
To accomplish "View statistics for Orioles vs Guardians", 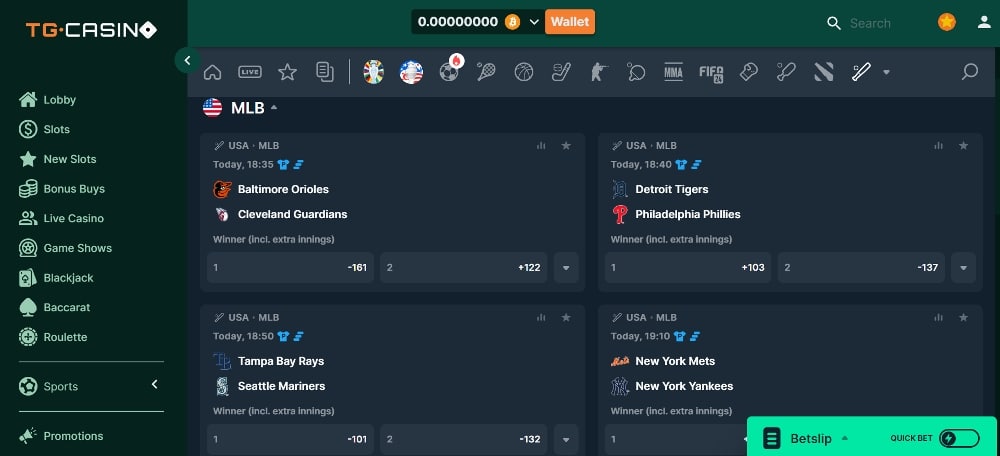I will coord(541,145).
